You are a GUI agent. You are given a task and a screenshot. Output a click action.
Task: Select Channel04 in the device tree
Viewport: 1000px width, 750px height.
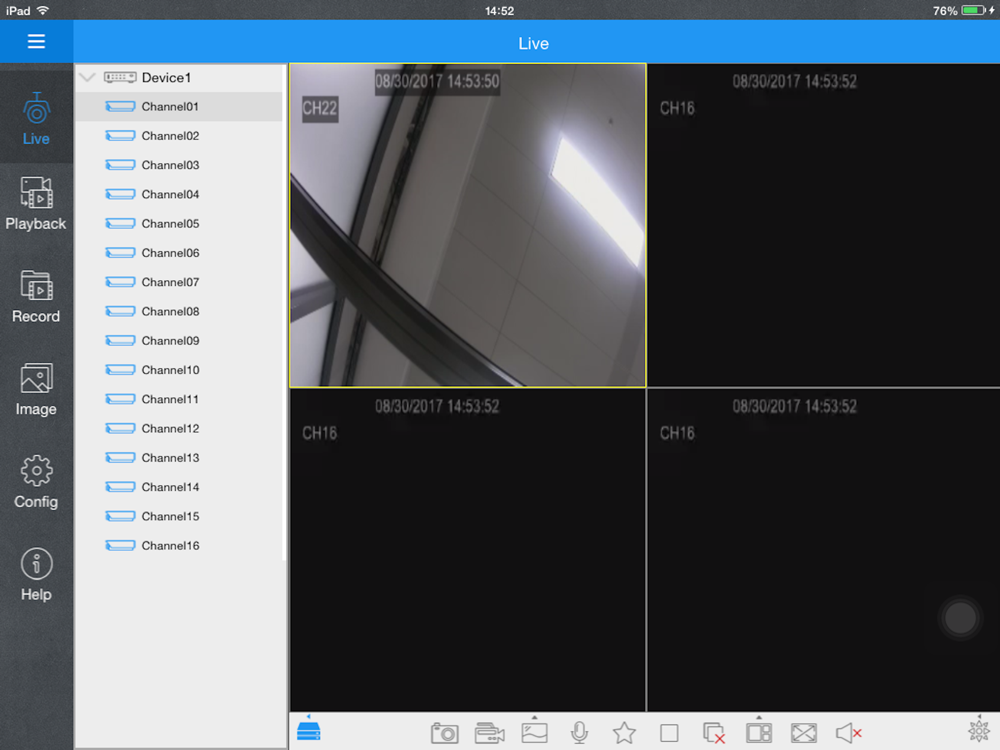(179, 195)
